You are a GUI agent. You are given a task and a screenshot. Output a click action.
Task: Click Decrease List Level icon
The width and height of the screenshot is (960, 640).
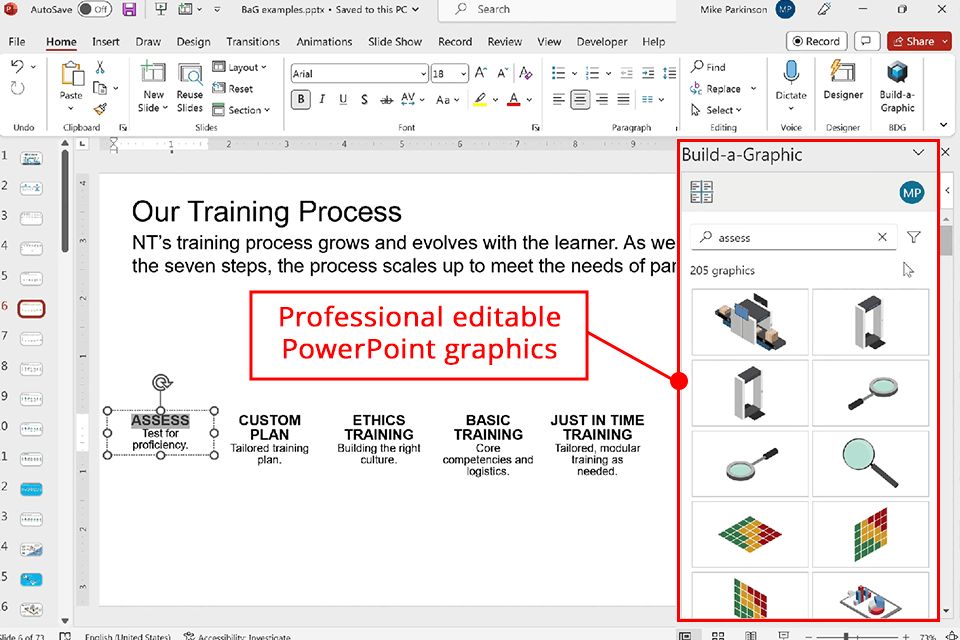pos(626,73)
